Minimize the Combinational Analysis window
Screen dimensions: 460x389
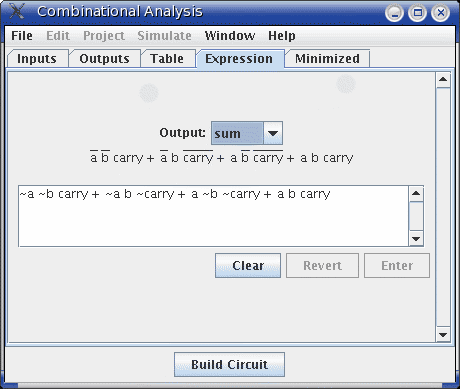(x=395, y=13)
